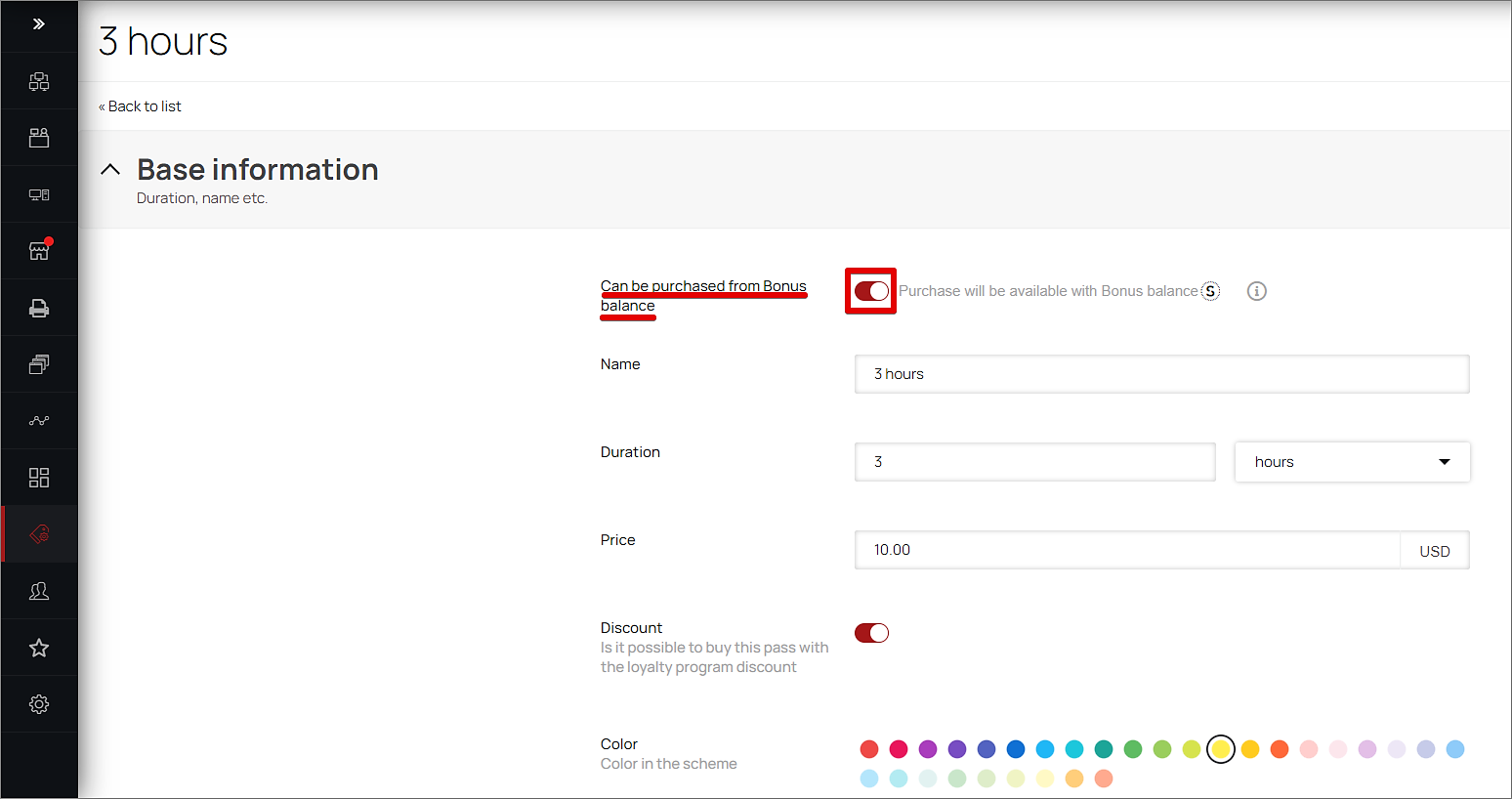Screen dimensions: 1512x799
Task: Choose the dark blue color swatch
Action: pos(1016,749)
